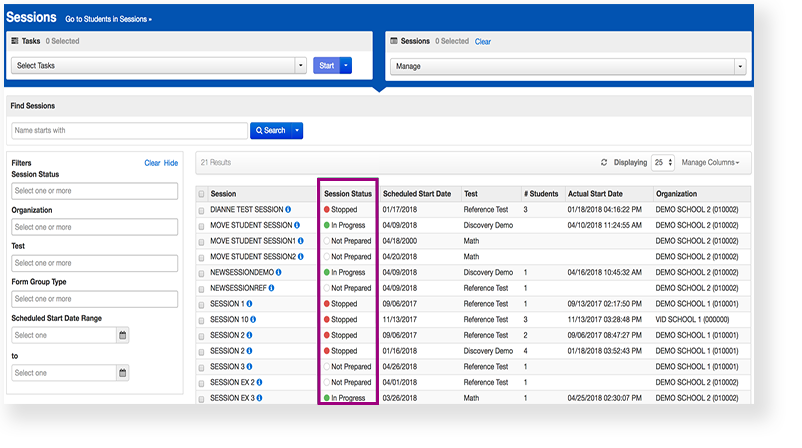802x448 pixels.
Task: Click the blue Search button
Action: (269, 130)
